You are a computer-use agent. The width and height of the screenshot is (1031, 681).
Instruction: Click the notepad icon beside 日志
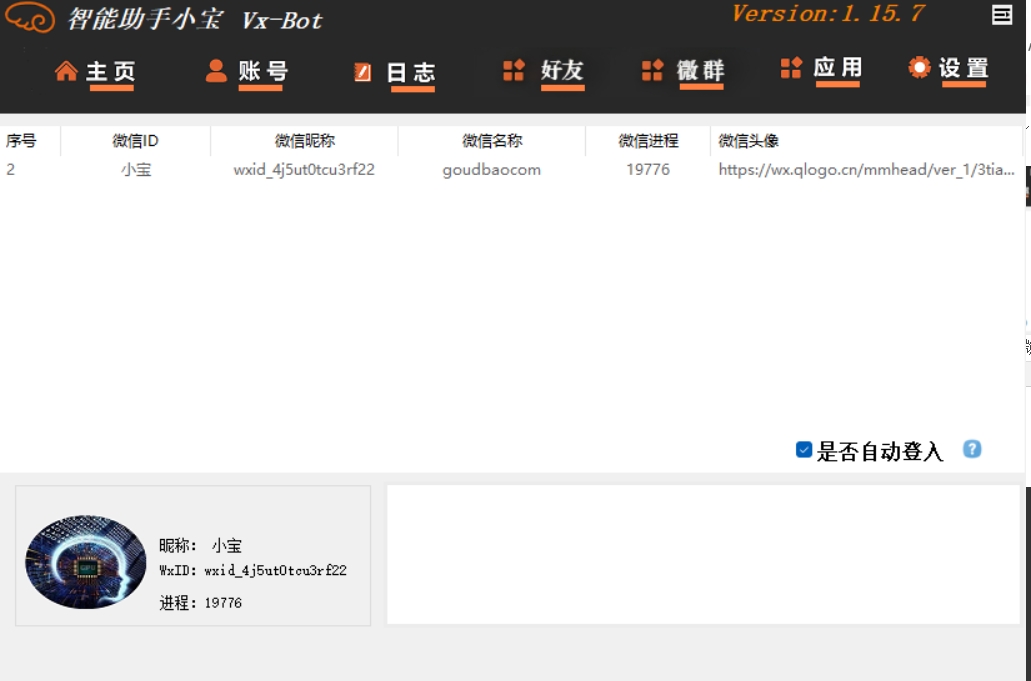tap(362, 72)
